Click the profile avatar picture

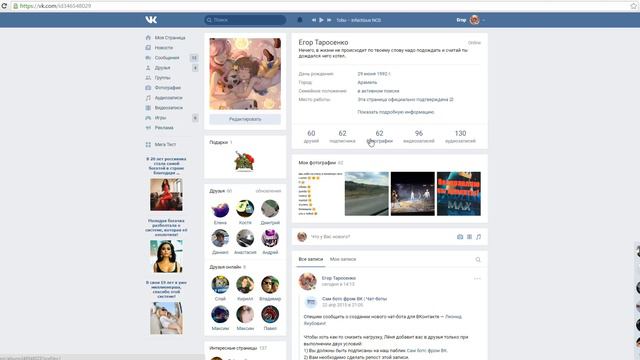click(x=245, y=74)
